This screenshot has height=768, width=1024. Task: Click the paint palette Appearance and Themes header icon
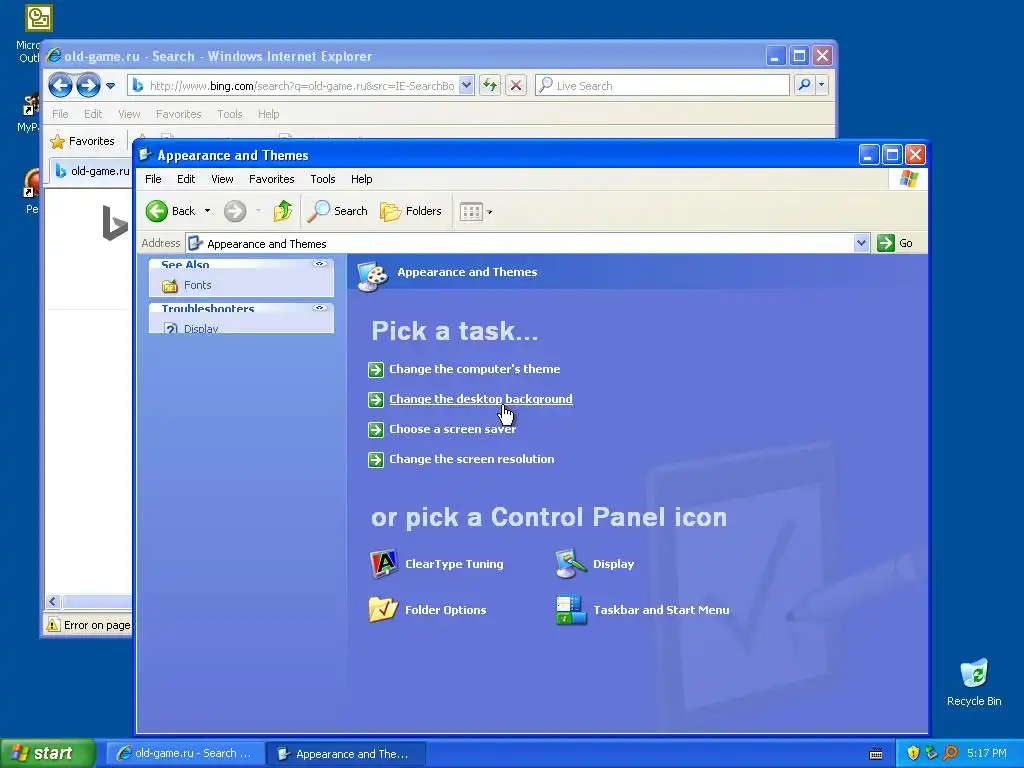pos(372,275)
